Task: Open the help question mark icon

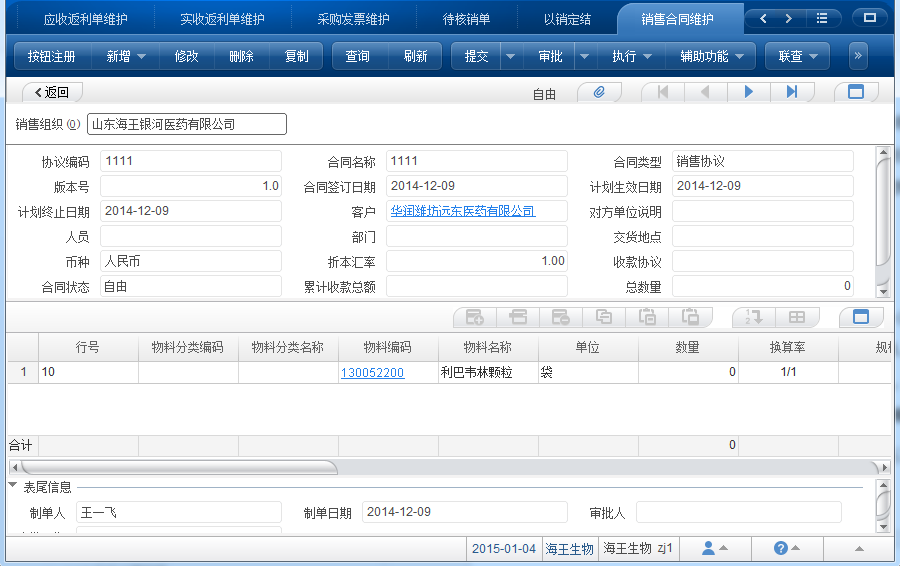Action: point(781,548)
